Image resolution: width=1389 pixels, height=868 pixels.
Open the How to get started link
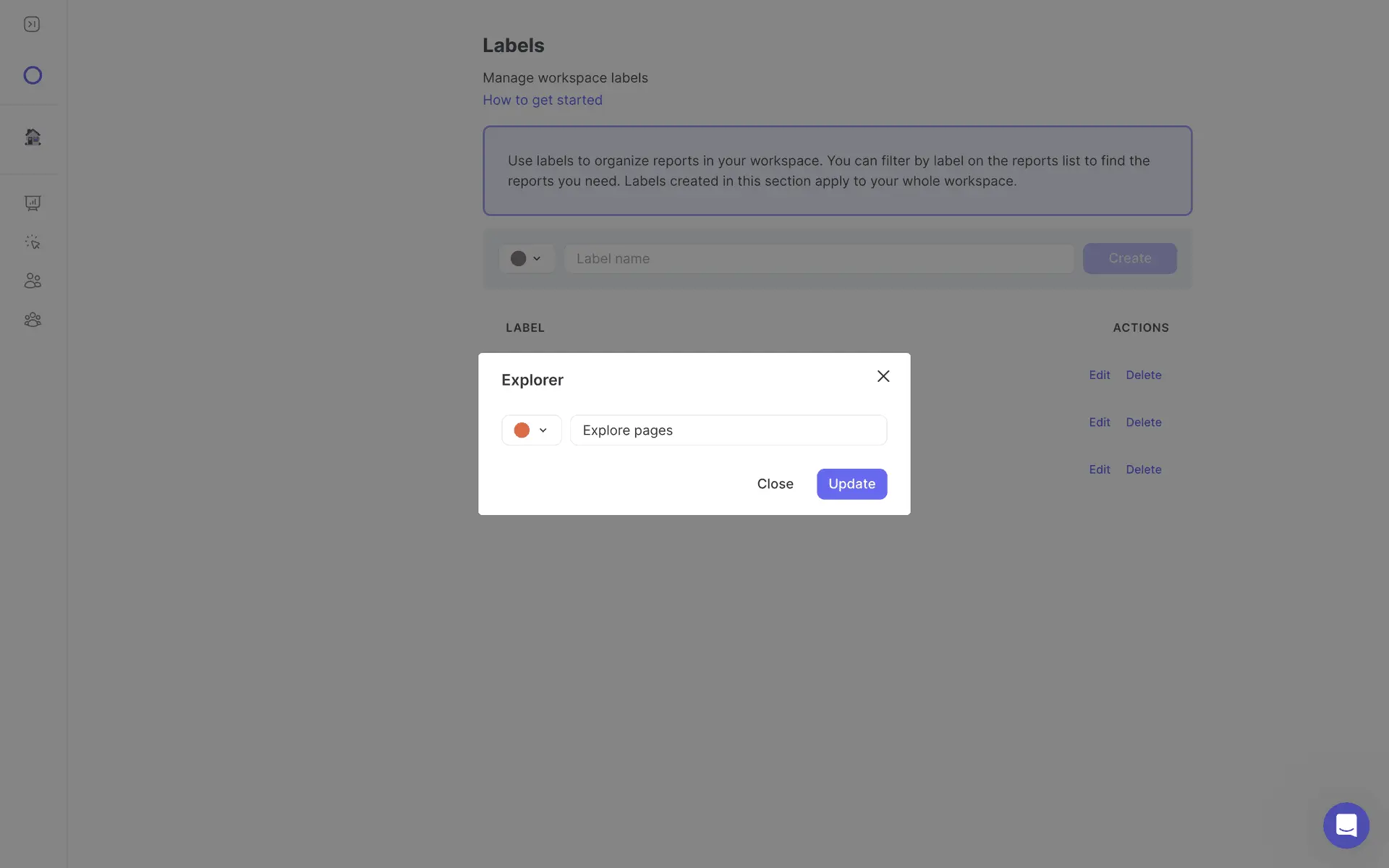[542, 100]
